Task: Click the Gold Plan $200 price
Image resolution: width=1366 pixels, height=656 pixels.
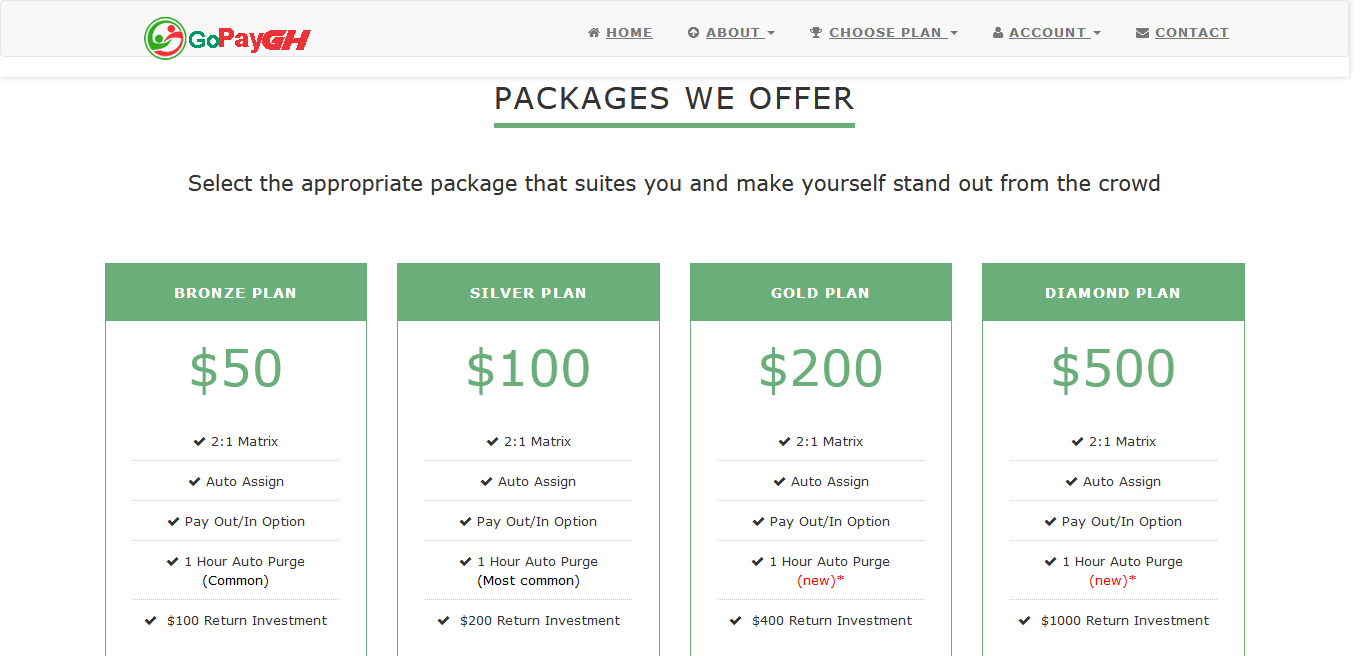Action: (x=821, y=368)
